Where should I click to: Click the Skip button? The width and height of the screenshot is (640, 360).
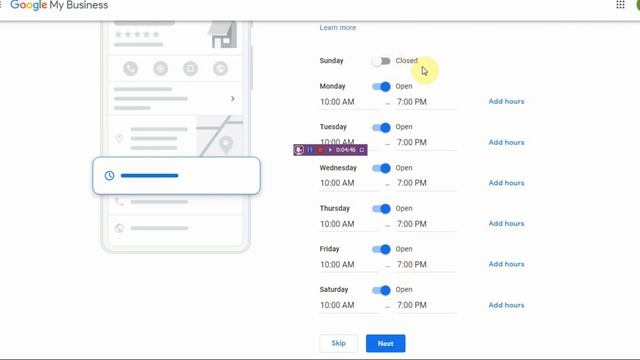coord(338,343)
